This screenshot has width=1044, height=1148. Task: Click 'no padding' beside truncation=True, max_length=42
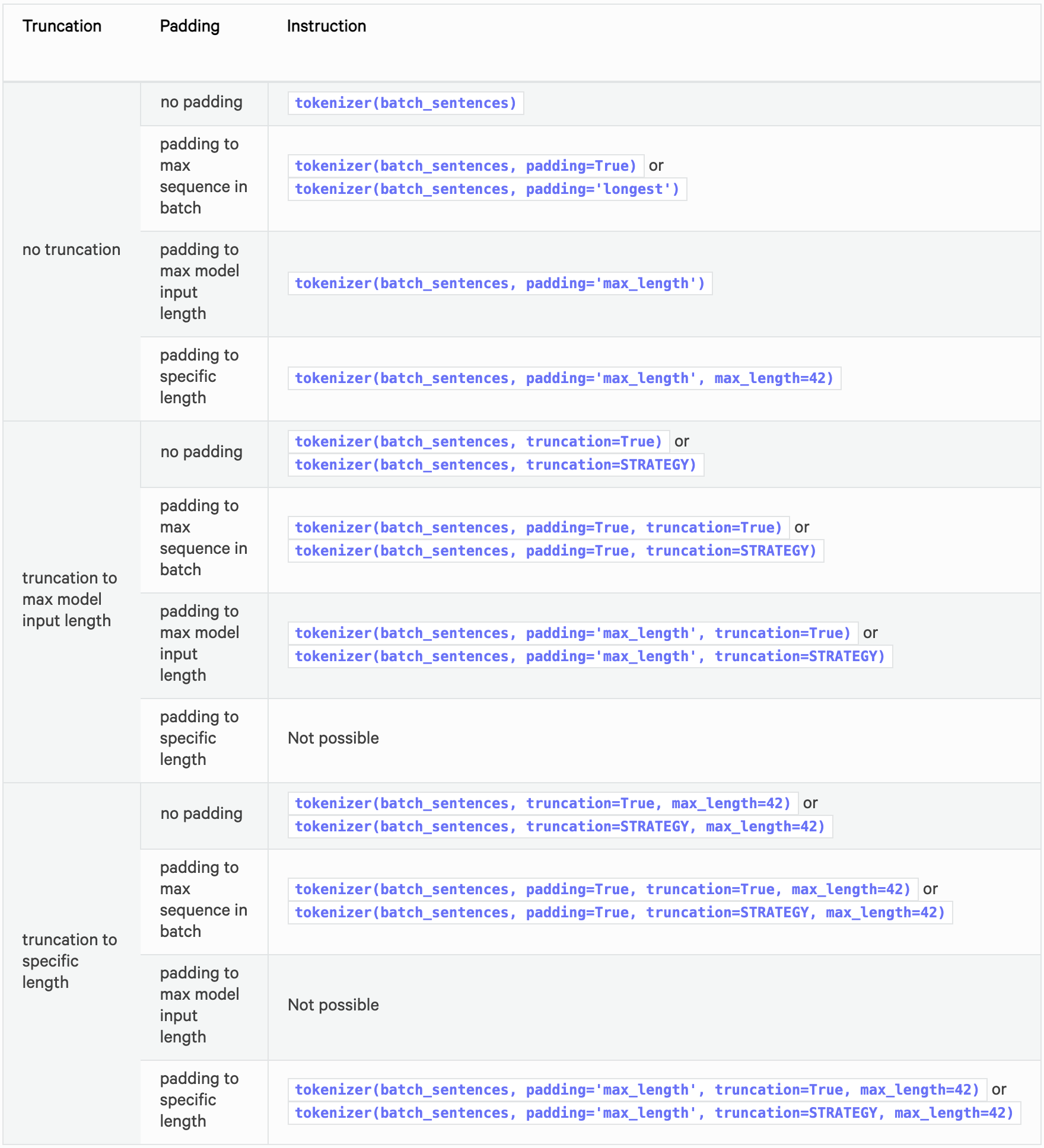coord(202,814)
